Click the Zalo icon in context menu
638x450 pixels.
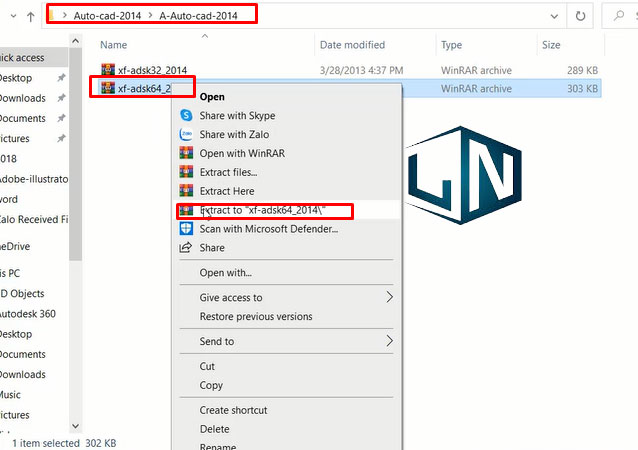(186, 134)
